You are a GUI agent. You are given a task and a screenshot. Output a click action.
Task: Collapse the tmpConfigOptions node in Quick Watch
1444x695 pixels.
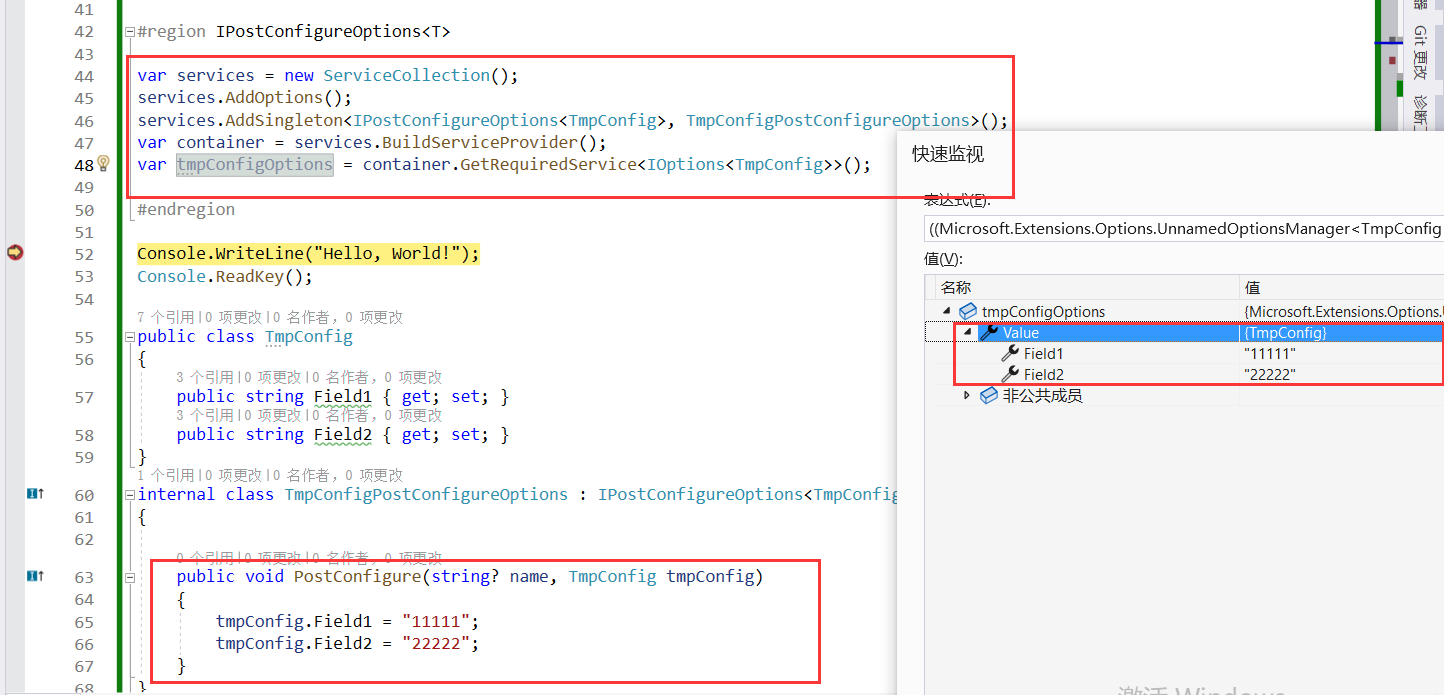tap(947, 311)
